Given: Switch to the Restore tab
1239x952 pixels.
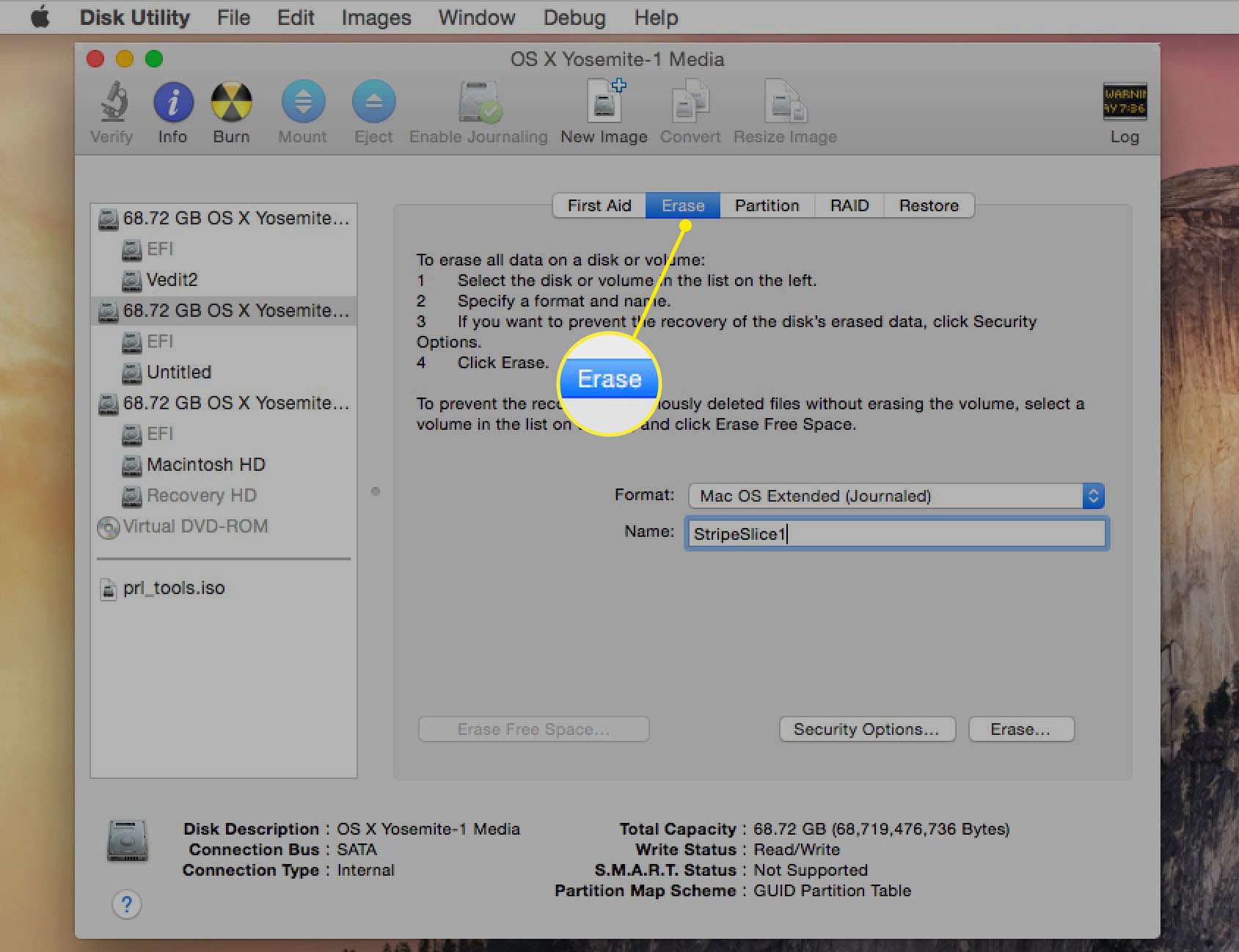Looking at the screenshot, I should (x=929, y=205).
